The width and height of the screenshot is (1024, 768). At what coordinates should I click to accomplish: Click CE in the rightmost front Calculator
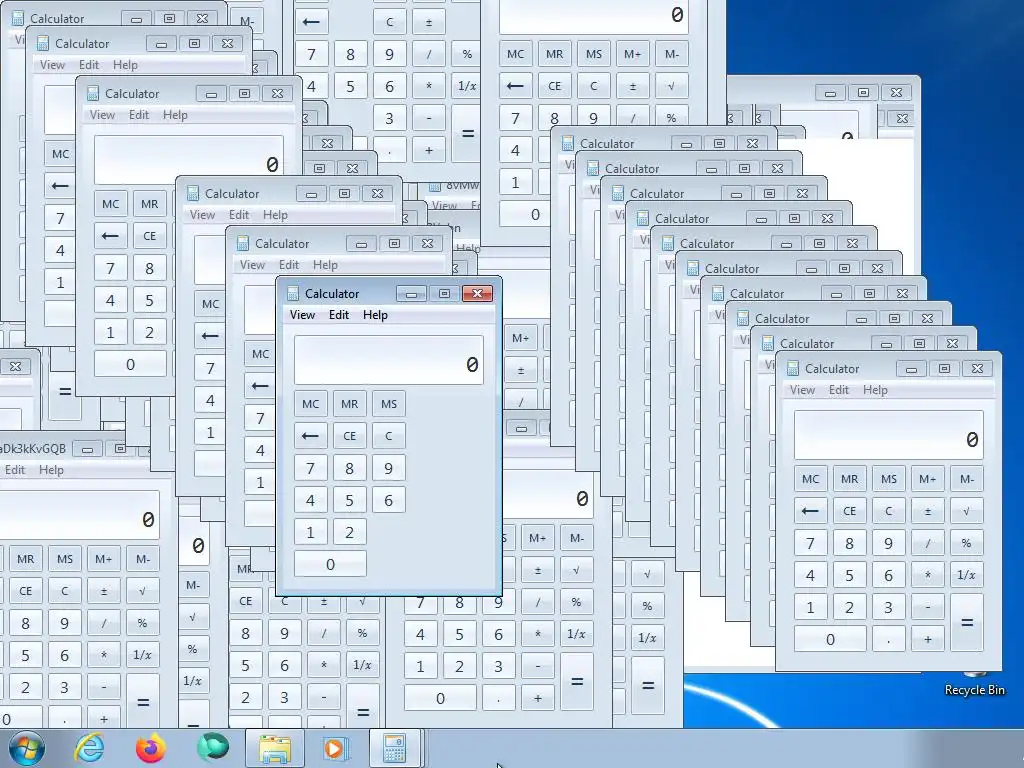pyautogui.click(x=849, y=511)
